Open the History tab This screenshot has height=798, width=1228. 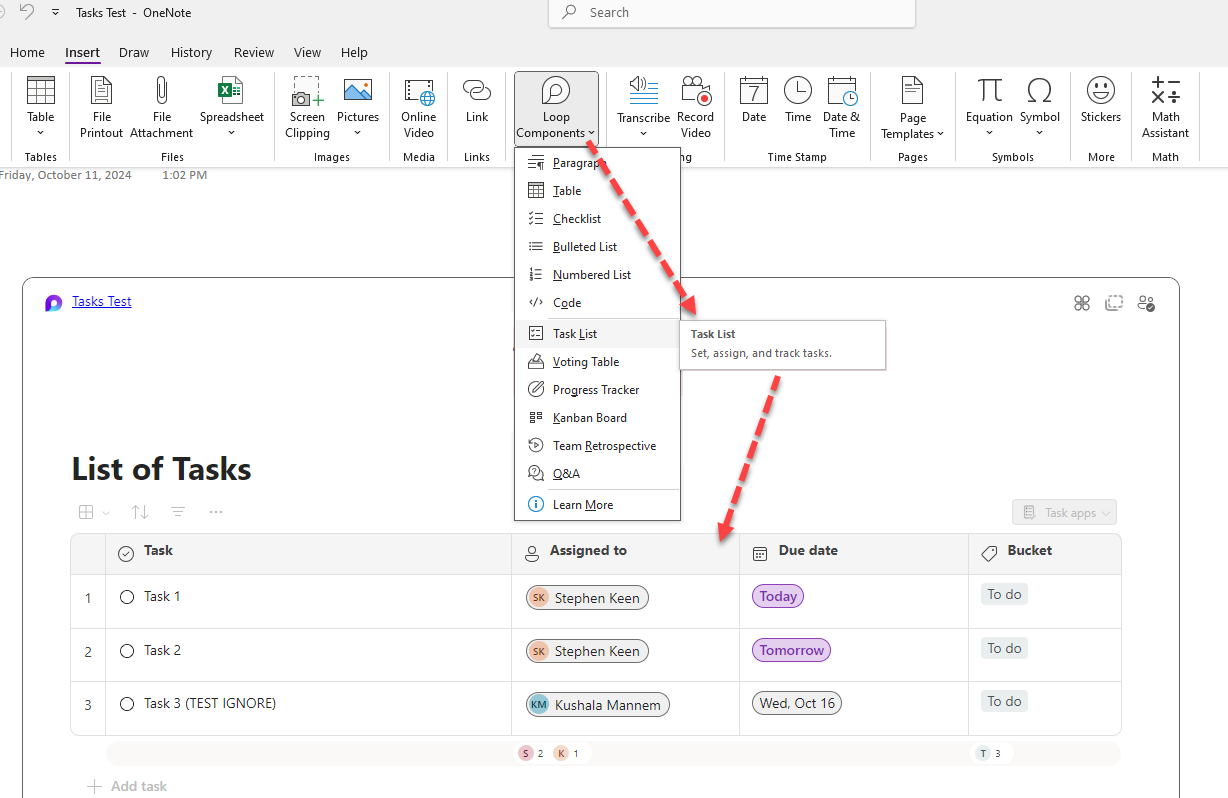click(x=191, y=52)
